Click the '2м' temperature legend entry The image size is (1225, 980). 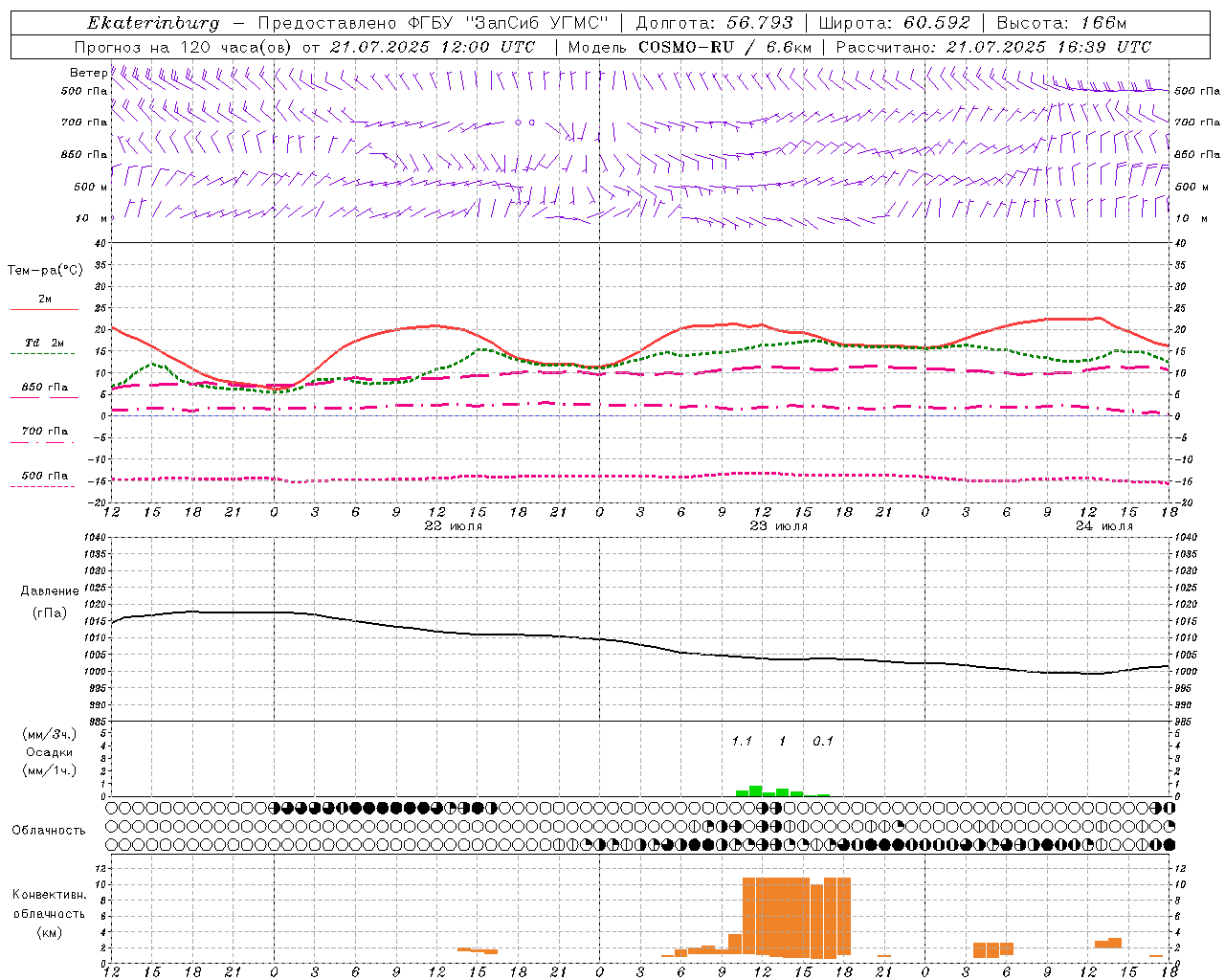(x=45, y=300)
